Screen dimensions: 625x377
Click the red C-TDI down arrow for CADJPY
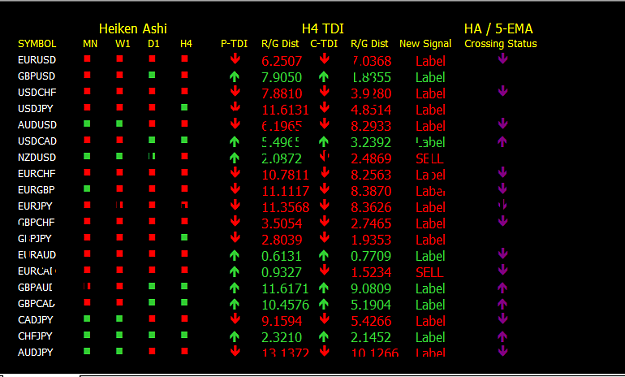pos(324,319)
